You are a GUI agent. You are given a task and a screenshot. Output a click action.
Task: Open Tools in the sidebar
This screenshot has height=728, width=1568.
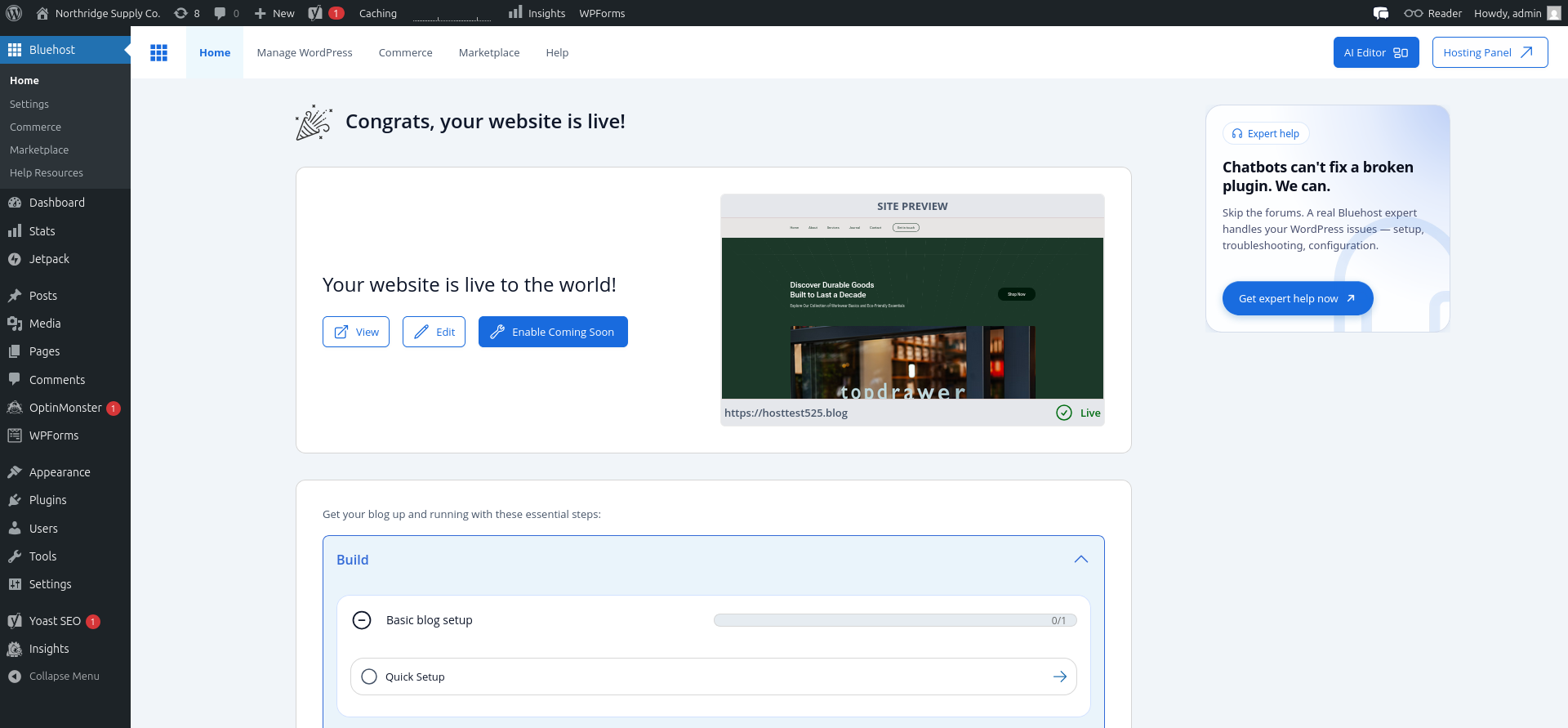(x=65, y=556)
